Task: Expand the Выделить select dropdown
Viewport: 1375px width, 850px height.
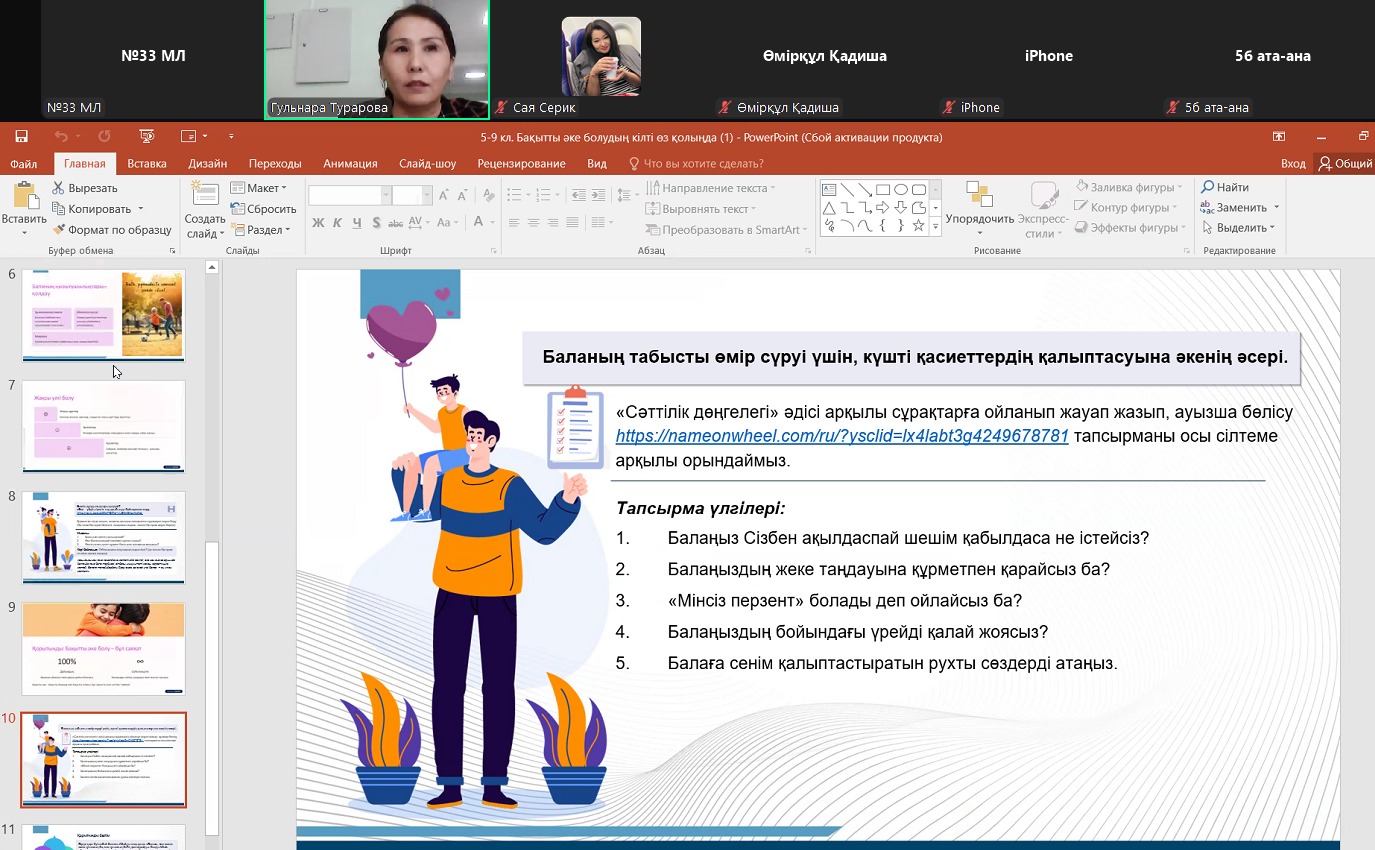Action: point(1240,229)
